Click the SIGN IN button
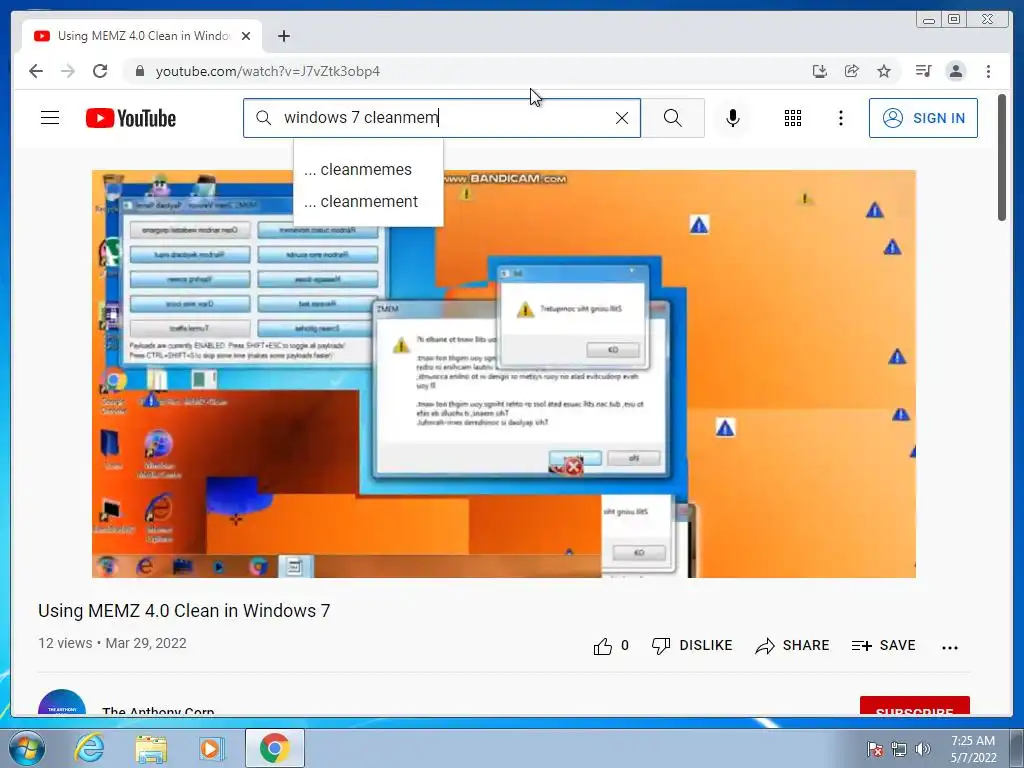This screenshot has height=768, width=1024. tap(923, 118)
